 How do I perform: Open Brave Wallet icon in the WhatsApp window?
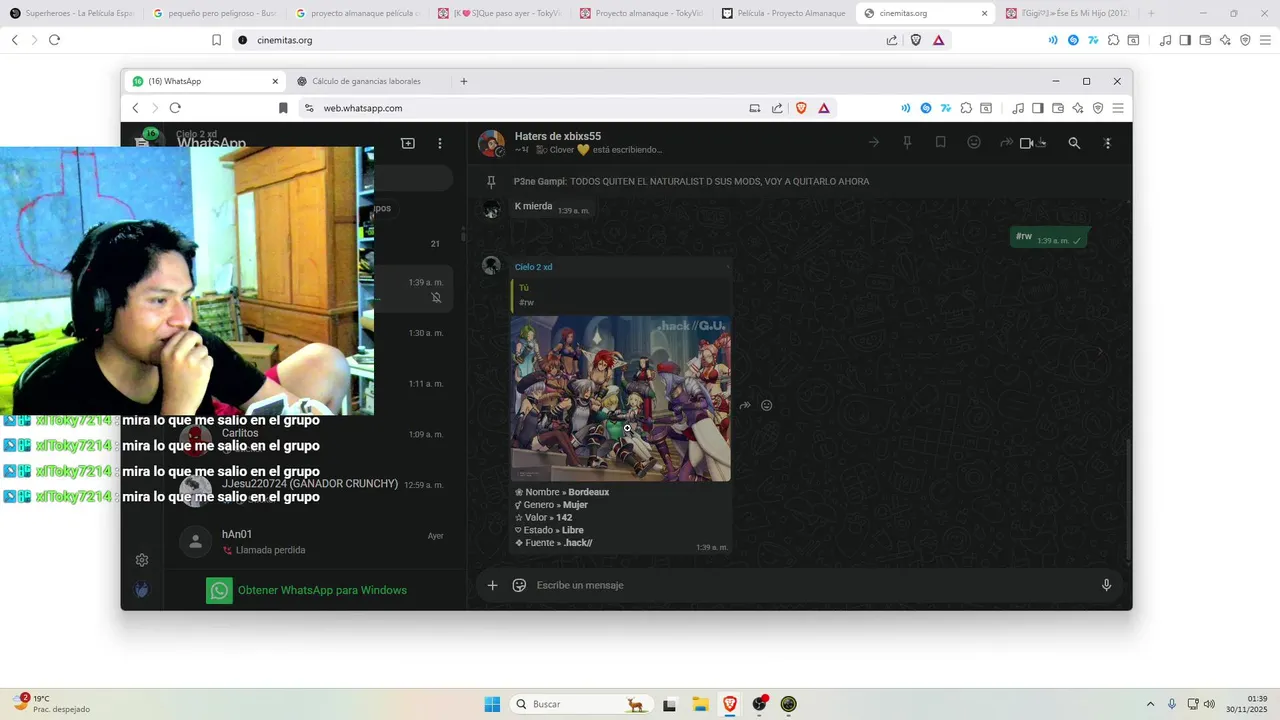(1058, 108)
